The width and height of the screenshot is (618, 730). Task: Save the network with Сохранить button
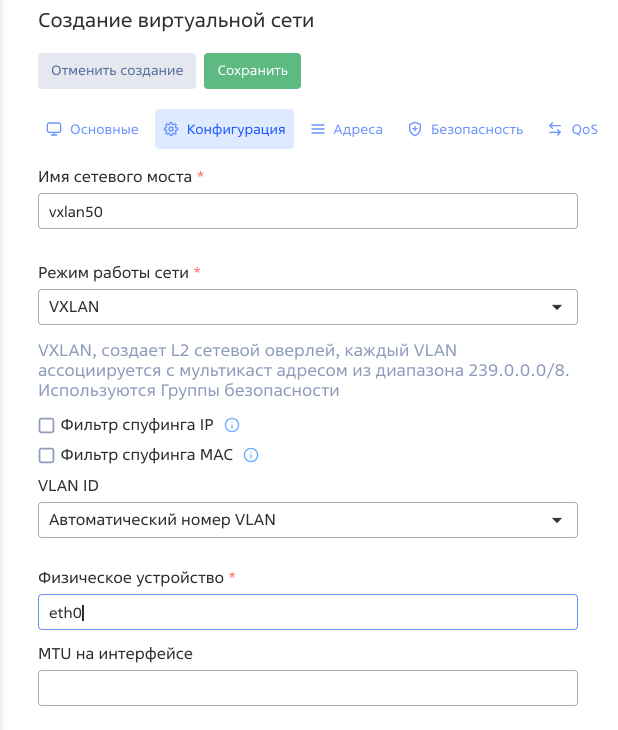[252, 71]
